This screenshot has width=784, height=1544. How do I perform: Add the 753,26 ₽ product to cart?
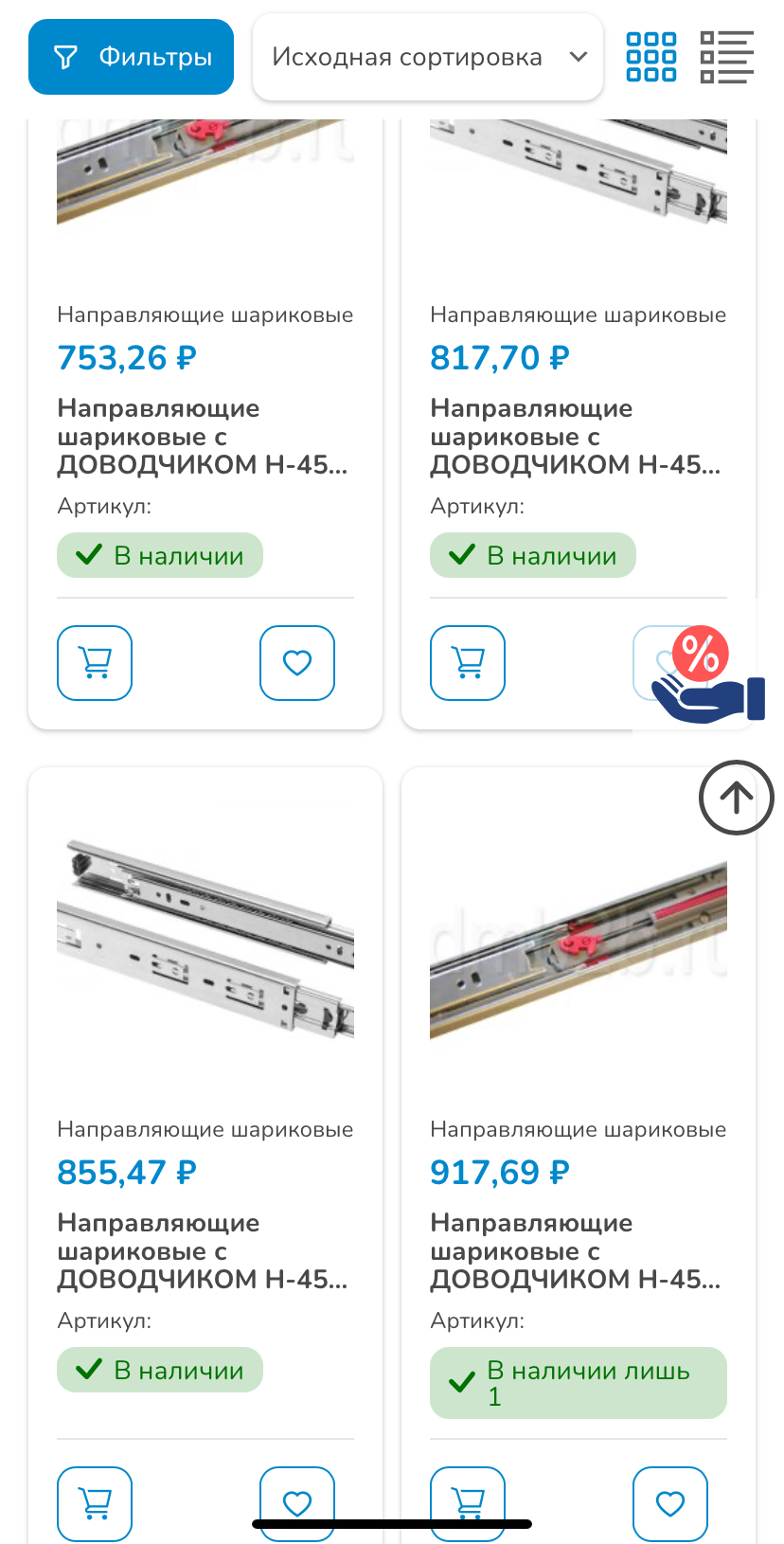95,663
